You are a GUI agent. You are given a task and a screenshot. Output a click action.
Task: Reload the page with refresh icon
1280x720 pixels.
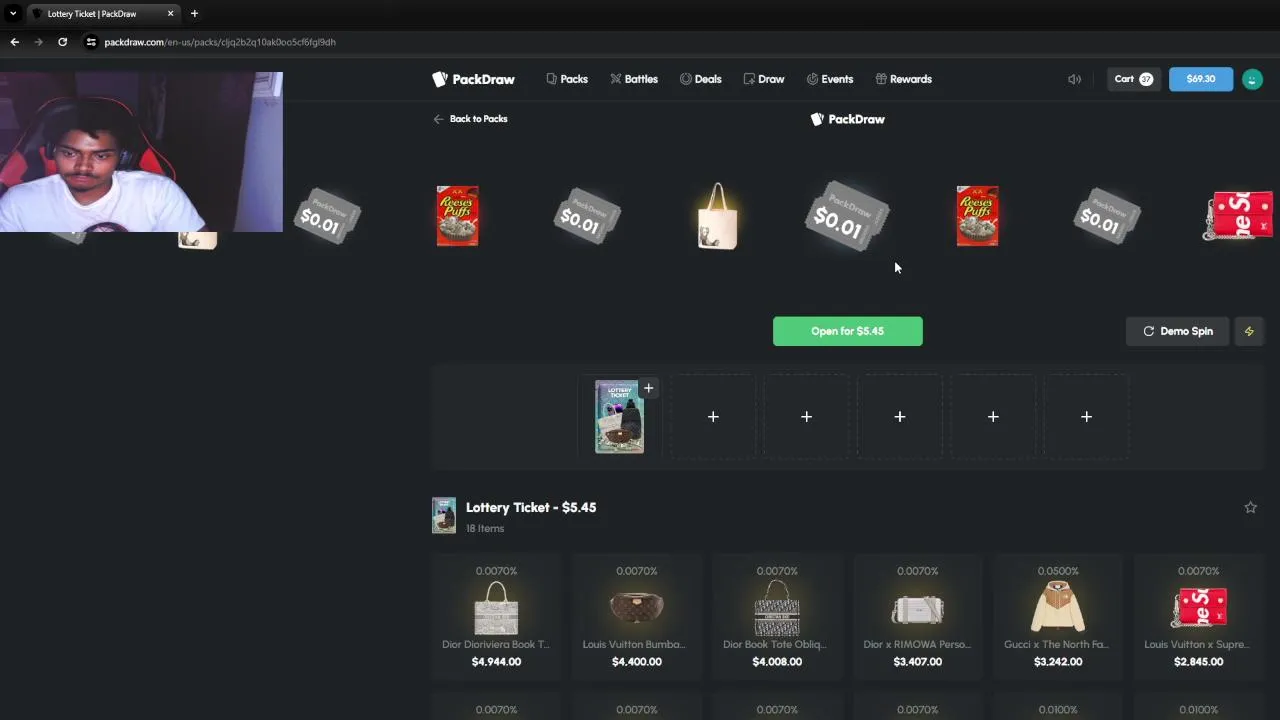(x=62, y=42)
